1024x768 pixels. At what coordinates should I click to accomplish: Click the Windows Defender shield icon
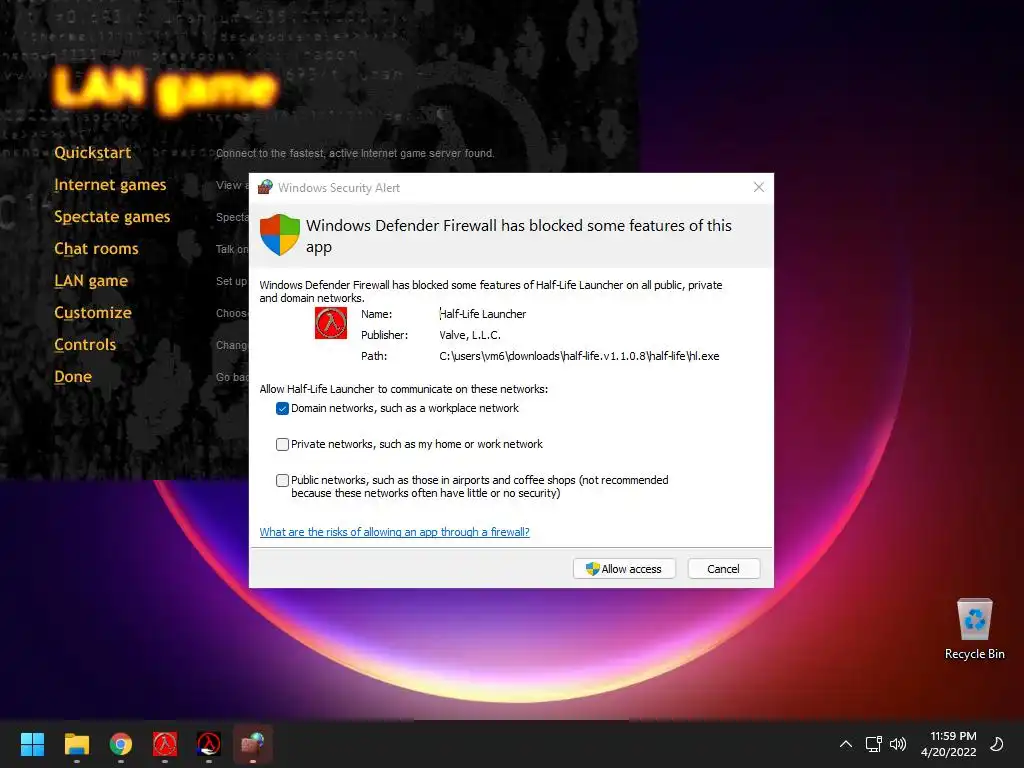click(280, 234)
